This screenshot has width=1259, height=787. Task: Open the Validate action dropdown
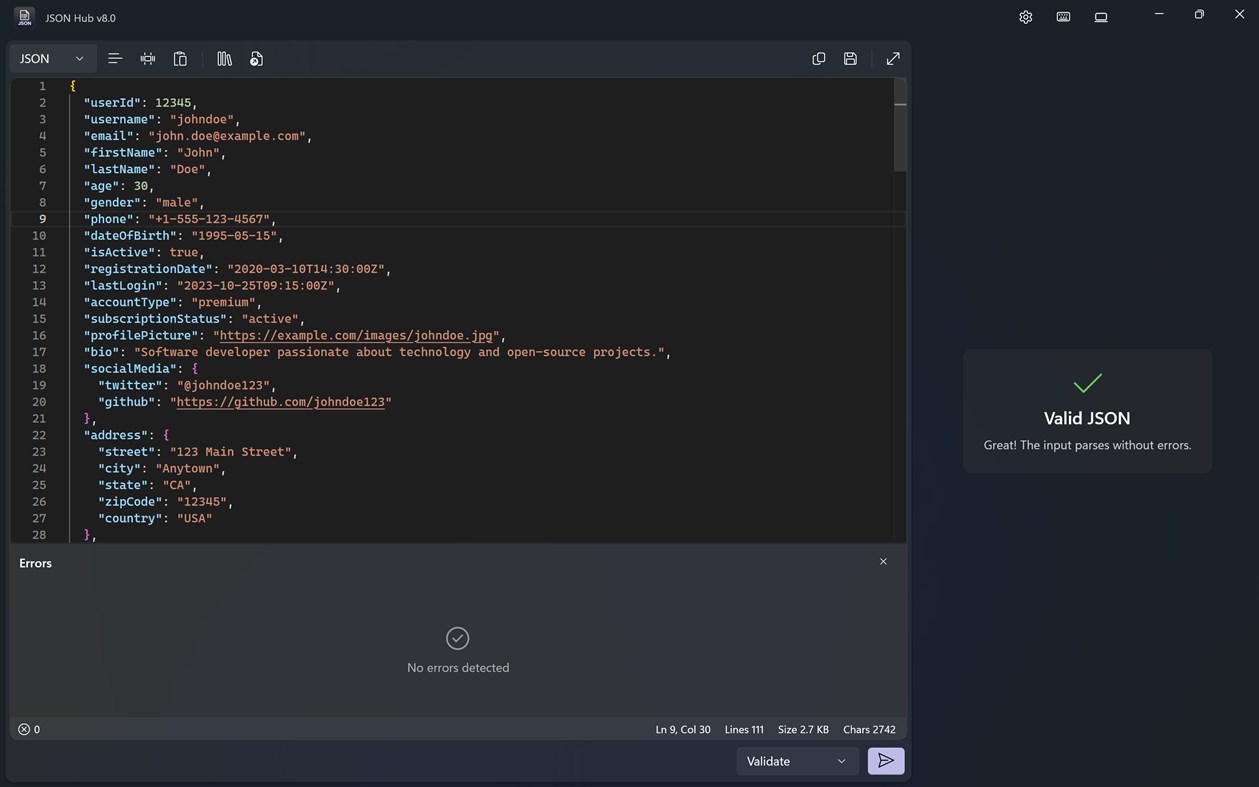[797, 761]
